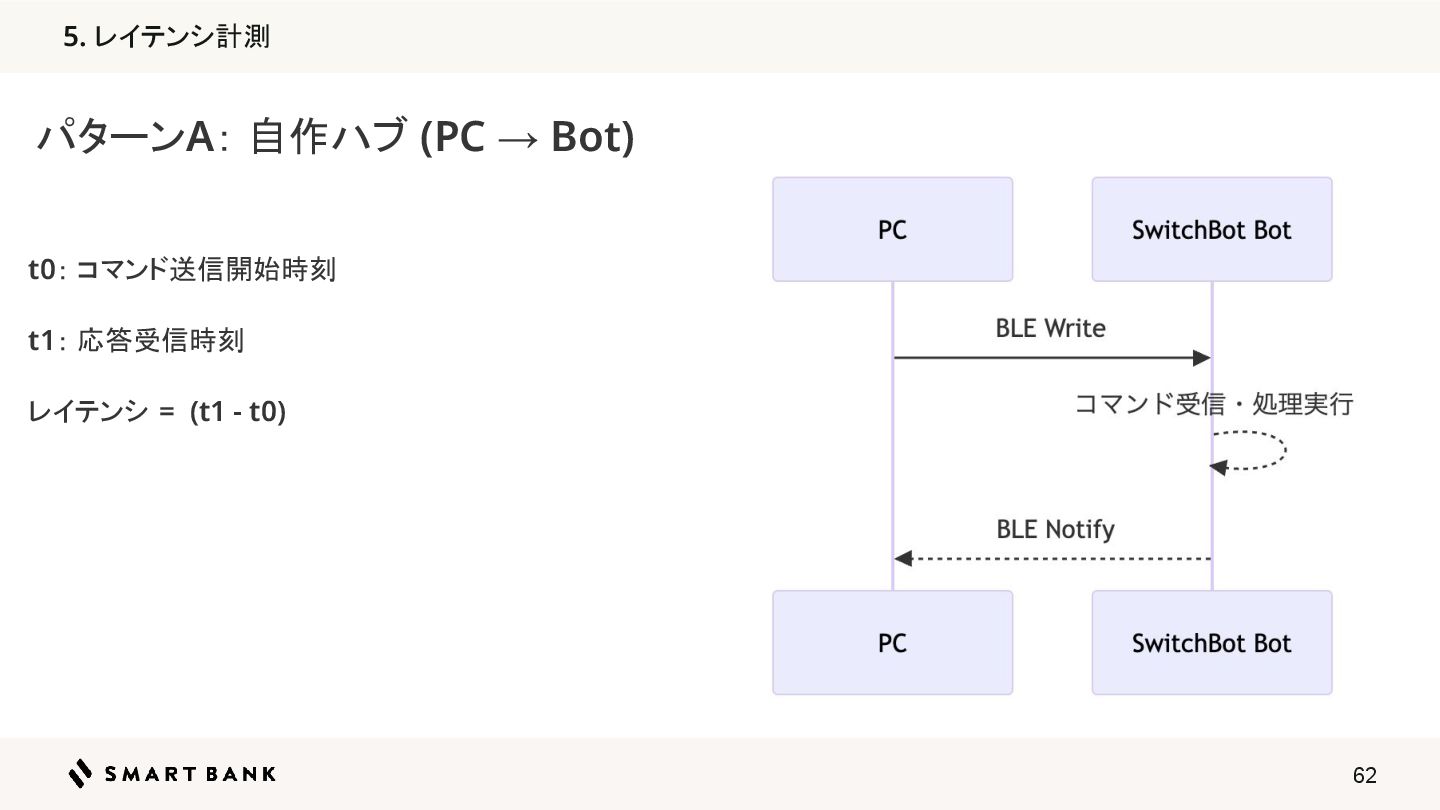Click the dashed BLE Notify arrow head
Screen dimensions: 1440x810
coord(903,559)
